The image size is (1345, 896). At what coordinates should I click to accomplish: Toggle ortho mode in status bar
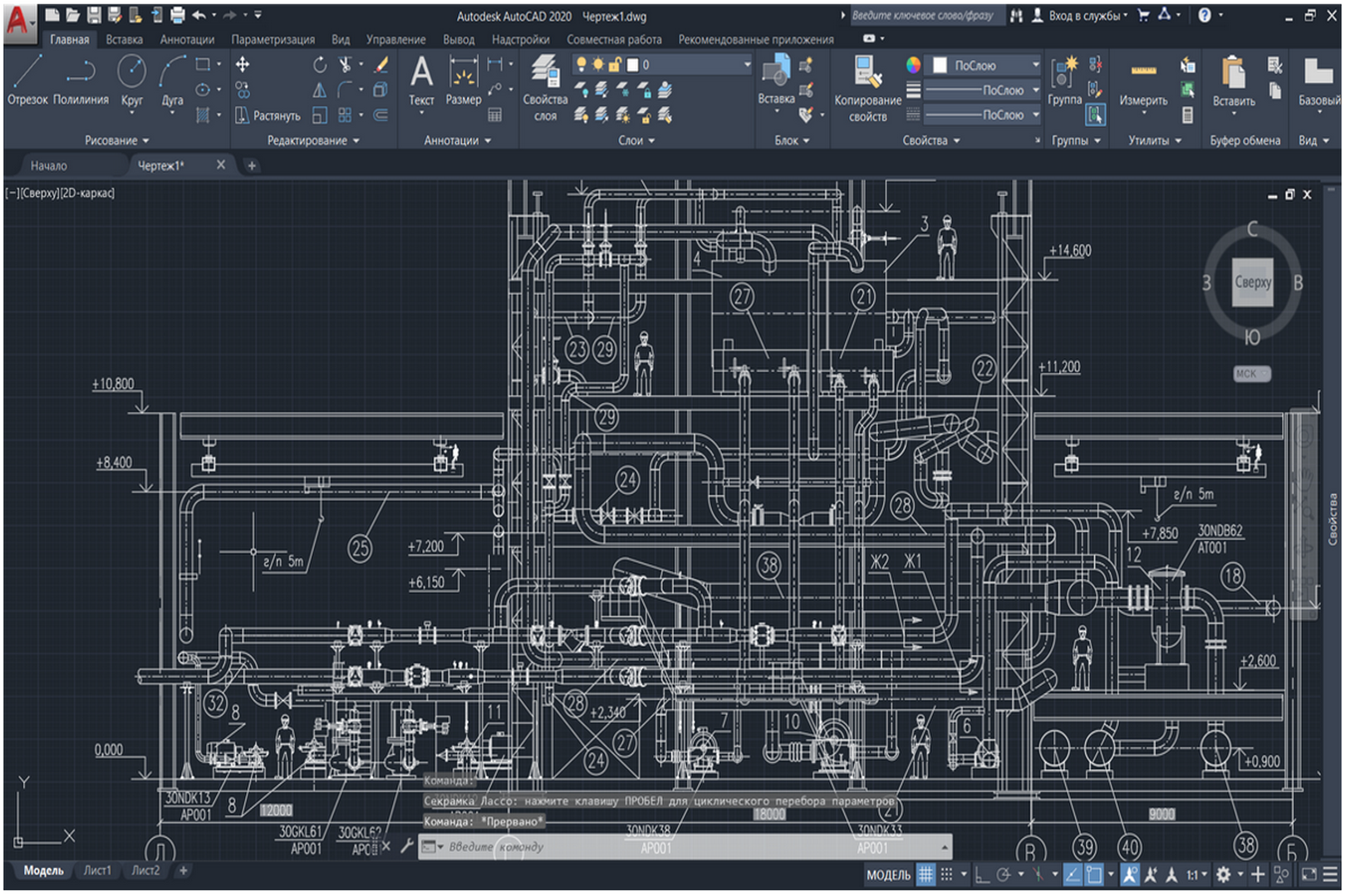(982, 874)
